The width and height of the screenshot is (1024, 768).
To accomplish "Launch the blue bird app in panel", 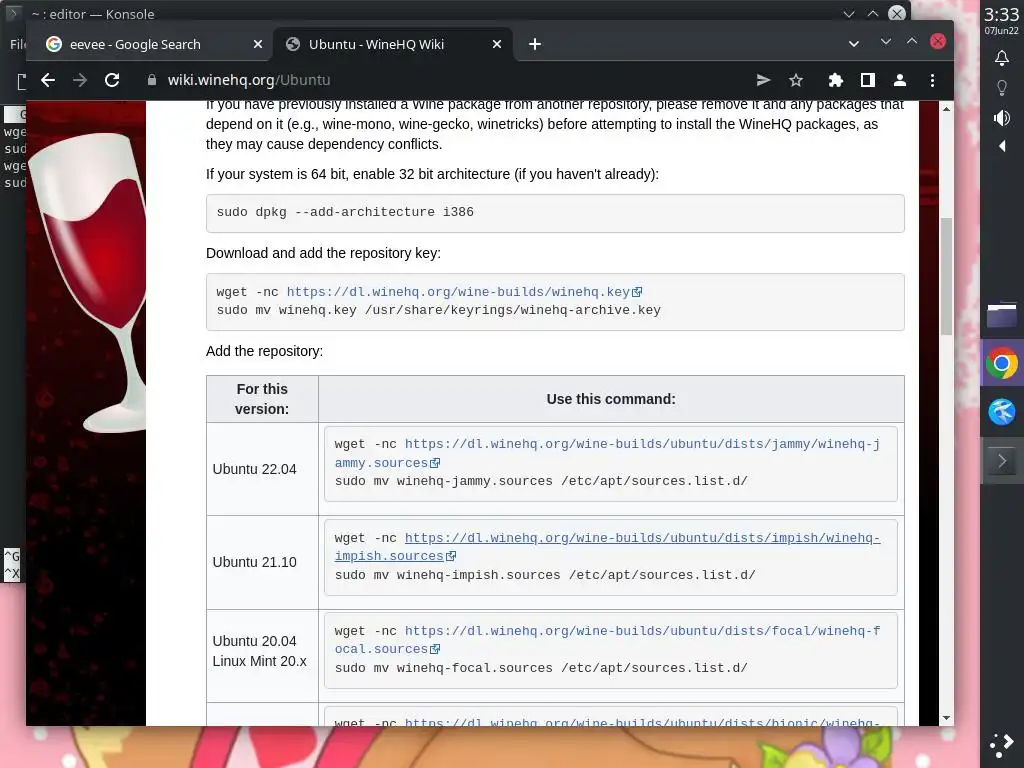I will (1002, 412).
